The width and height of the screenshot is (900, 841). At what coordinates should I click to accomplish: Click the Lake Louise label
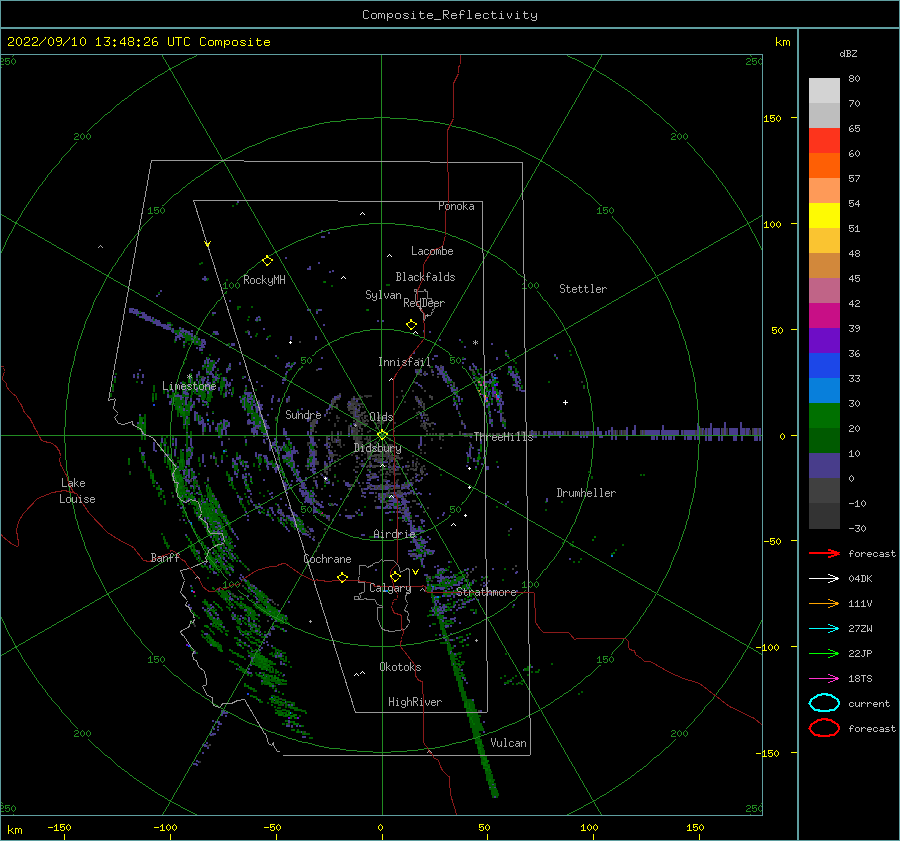click(x=77, y=491)
